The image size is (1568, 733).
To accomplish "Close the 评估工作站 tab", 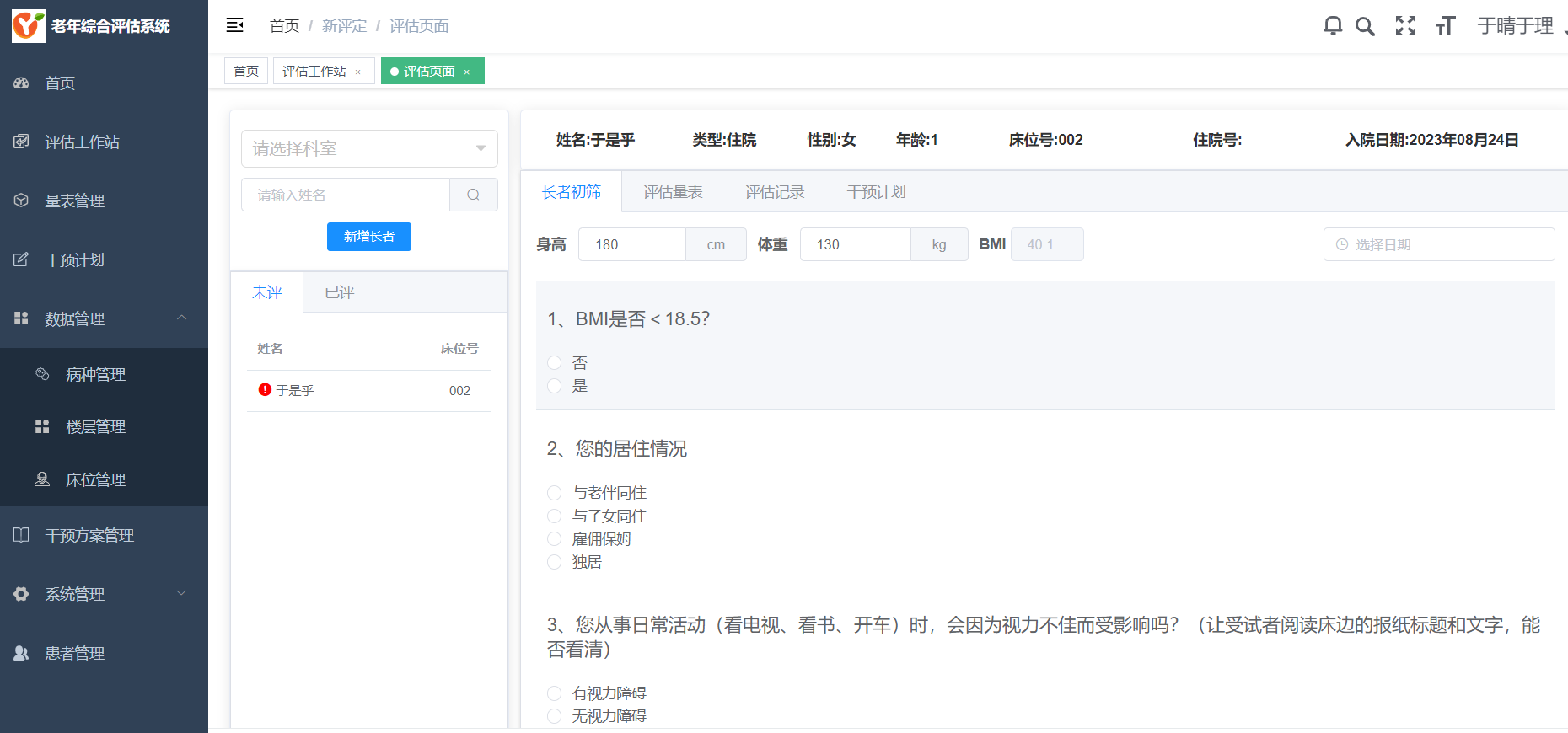I will [358, 72].
